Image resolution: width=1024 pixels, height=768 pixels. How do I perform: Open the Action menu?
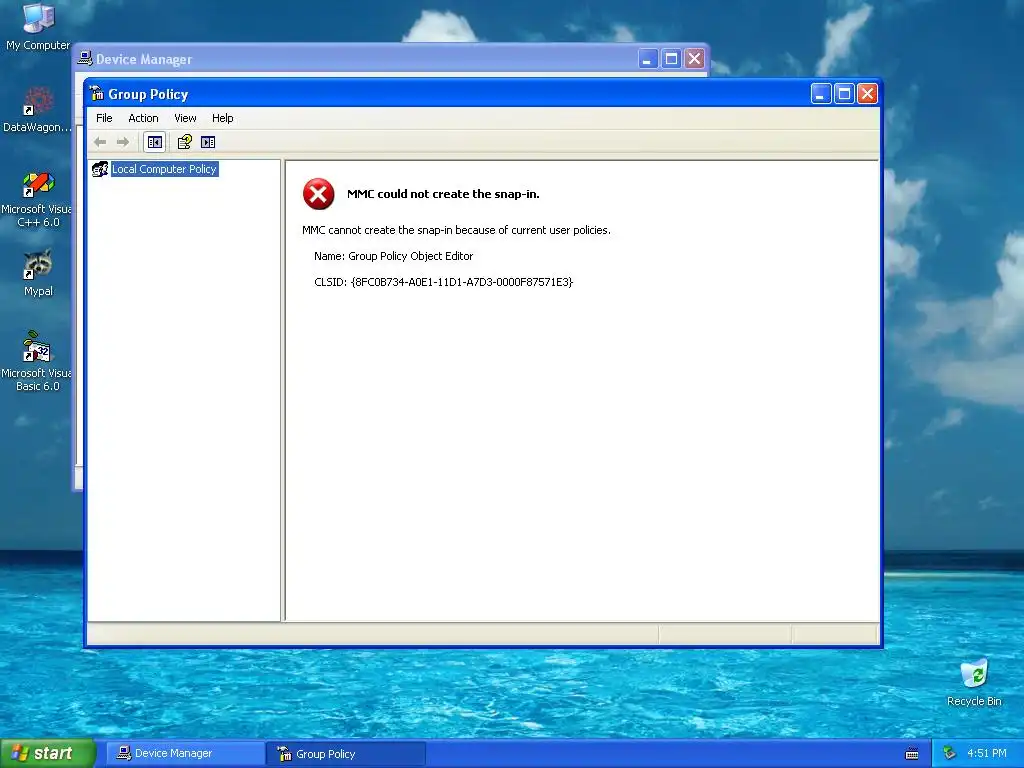tap(143, 118)
